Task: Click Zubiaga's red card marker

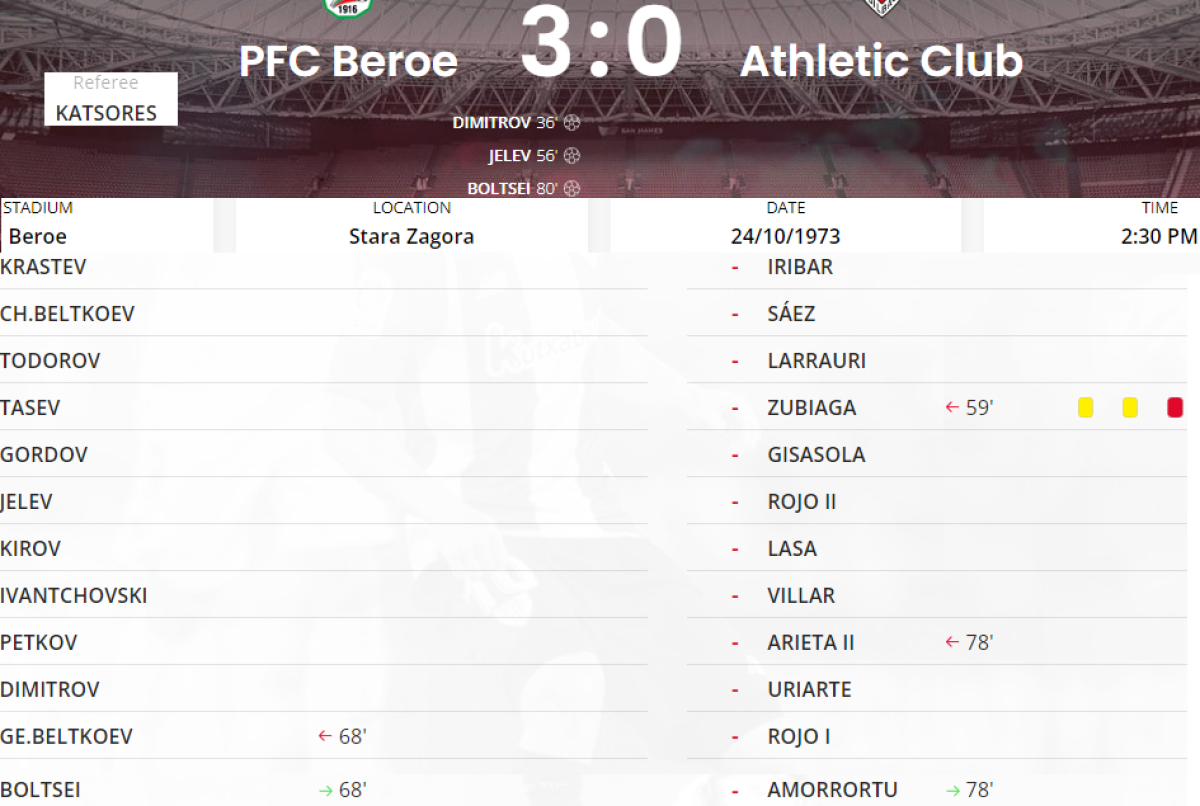Action: coord(1175,408)
